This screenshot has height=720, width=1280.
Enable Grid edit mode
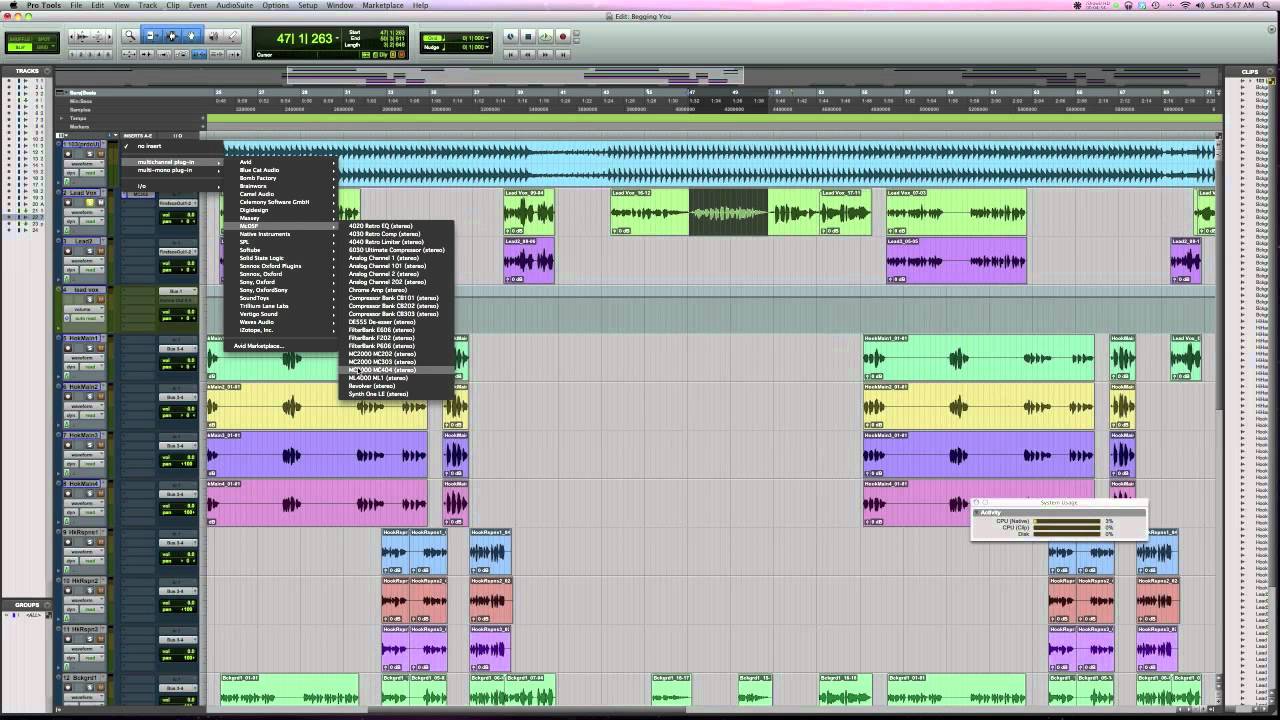tap(44, 47)
